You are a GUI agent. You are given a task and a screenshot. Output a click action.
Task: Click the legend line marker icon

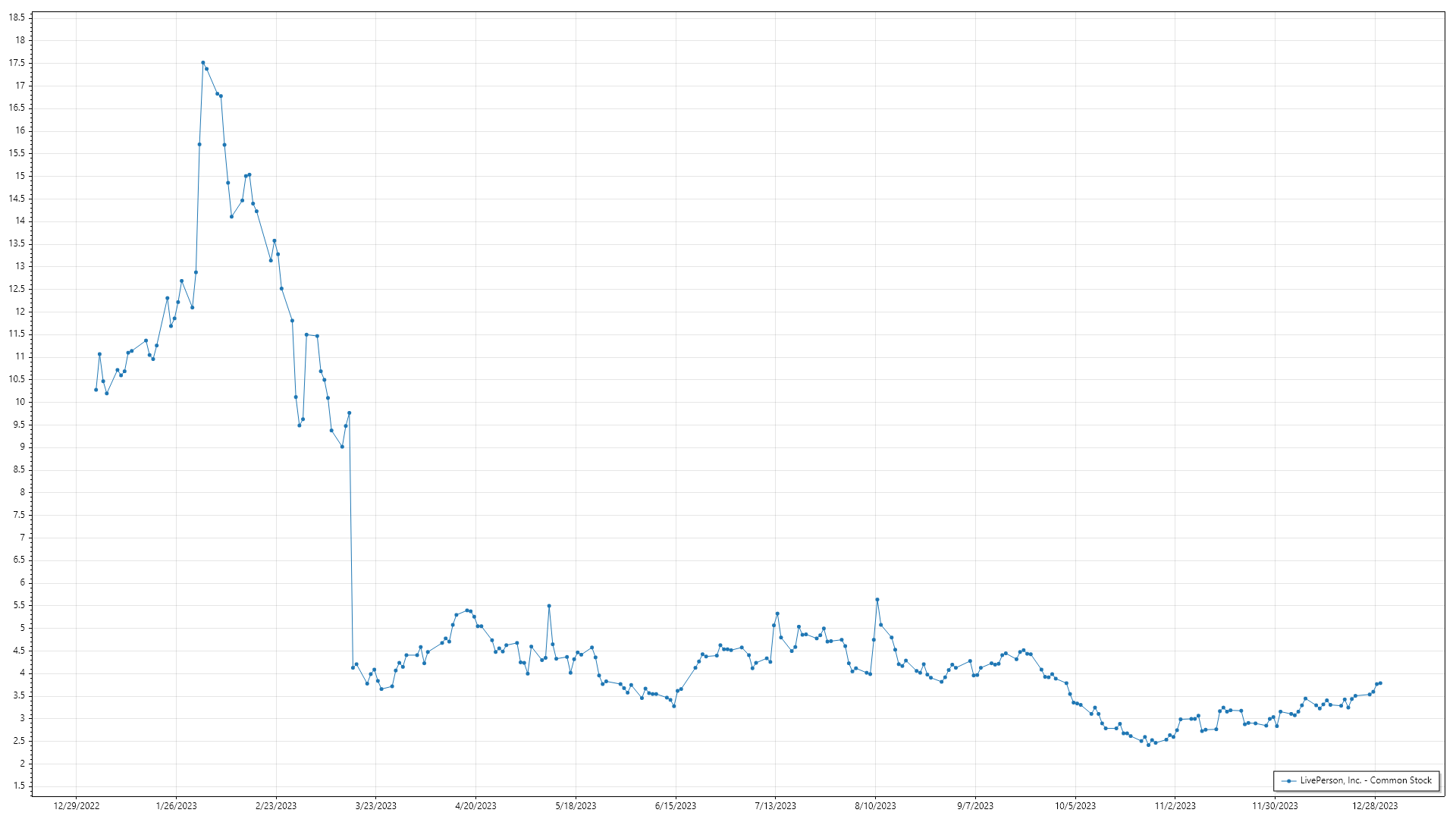click(1288, 781)
